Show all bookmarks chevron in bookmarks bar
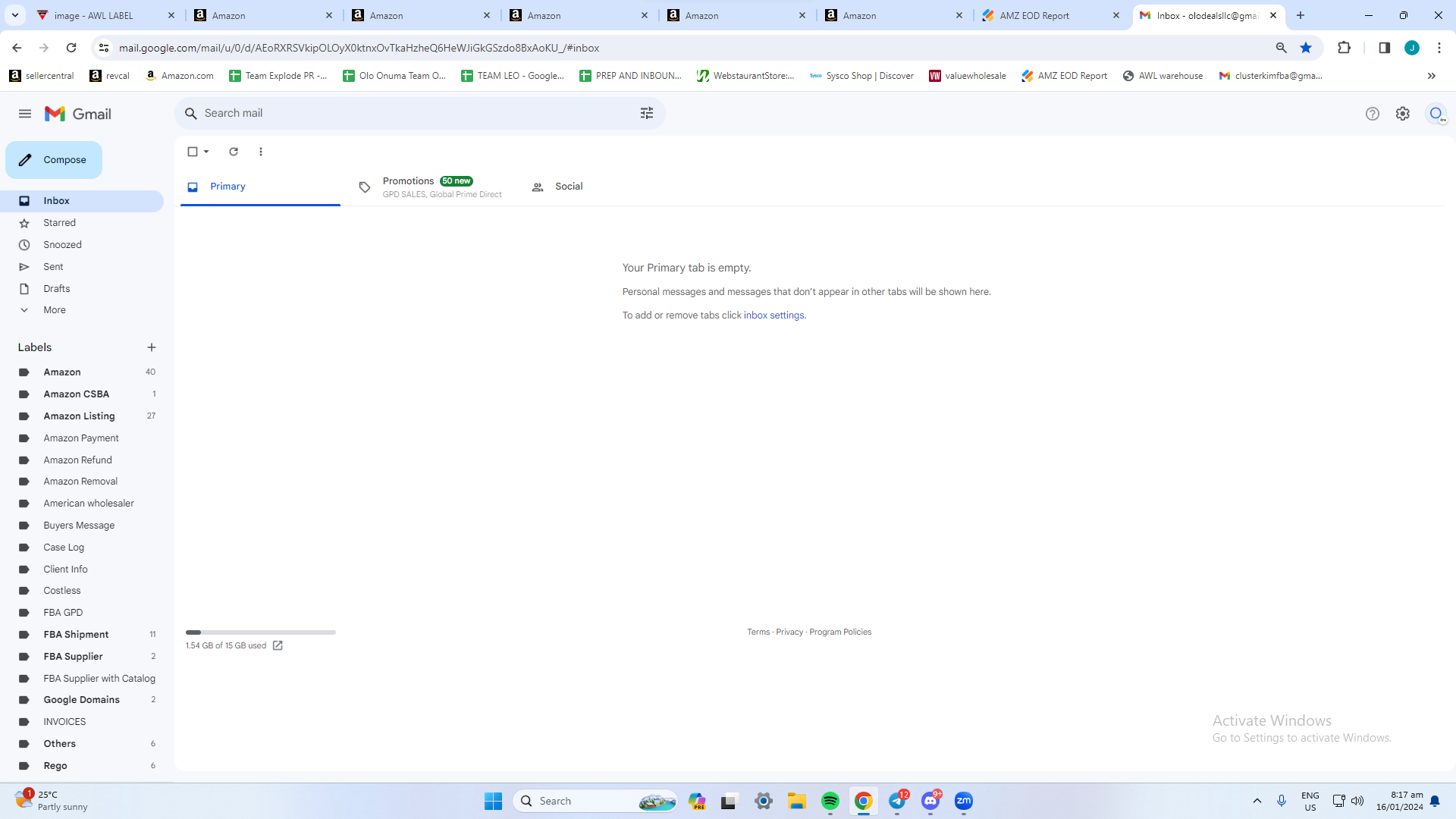 1432,76
